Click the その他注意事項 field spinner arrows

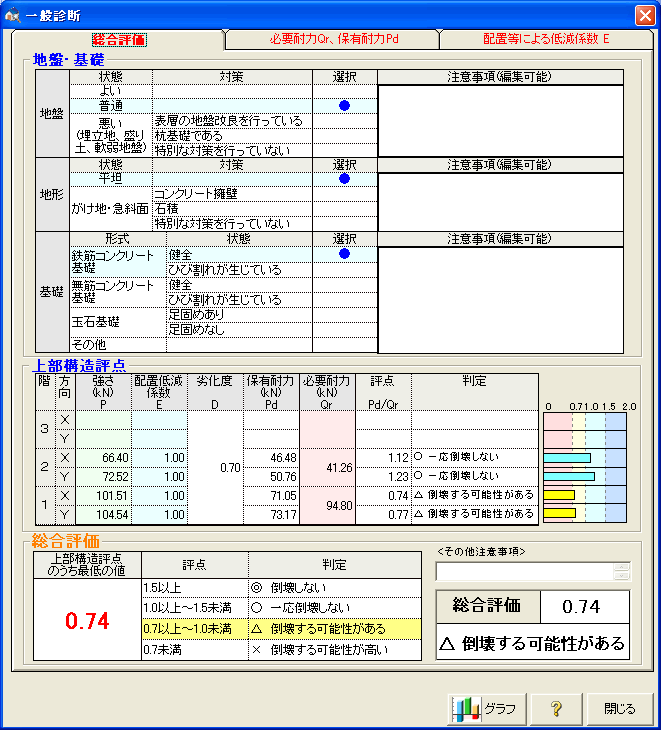[622, 571]
